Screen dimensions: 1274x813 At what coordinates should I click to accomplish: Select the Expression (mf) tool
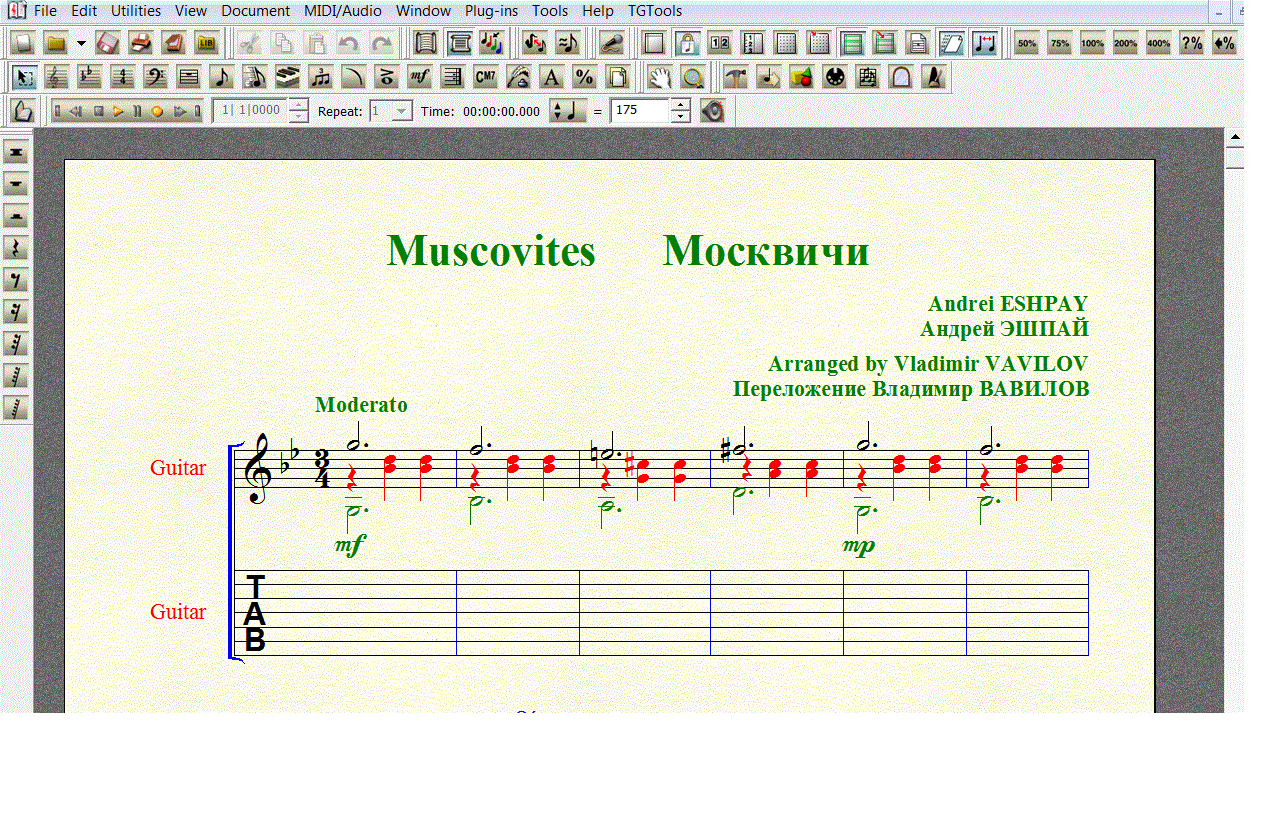[x=420, y=77]
